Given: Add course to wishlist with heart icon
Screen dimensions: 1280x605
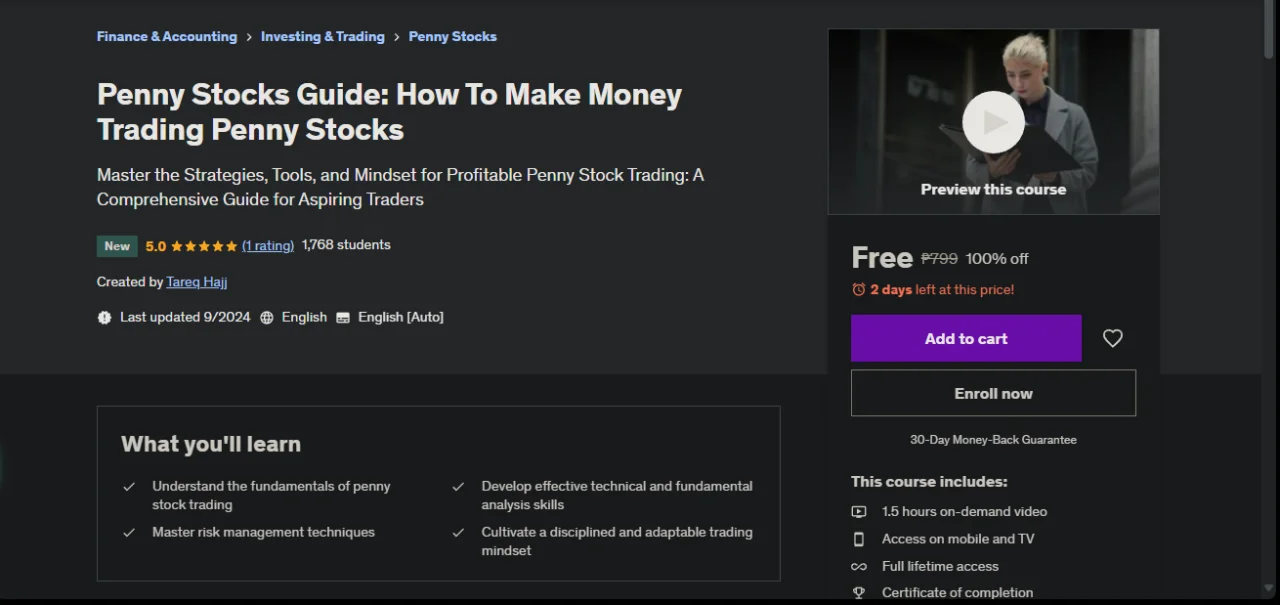Looking at the screenshot, I should (x=1112, y=338).
